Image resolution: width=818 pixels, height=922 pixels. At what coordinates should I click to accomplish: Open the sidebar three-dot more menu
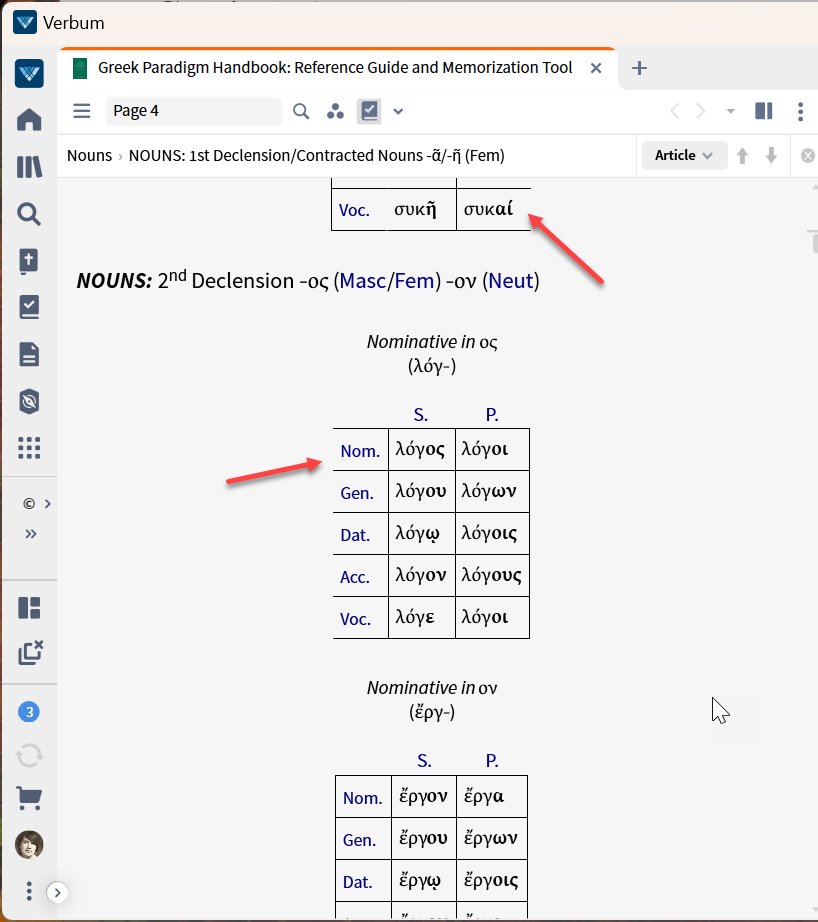click(29, 891)
